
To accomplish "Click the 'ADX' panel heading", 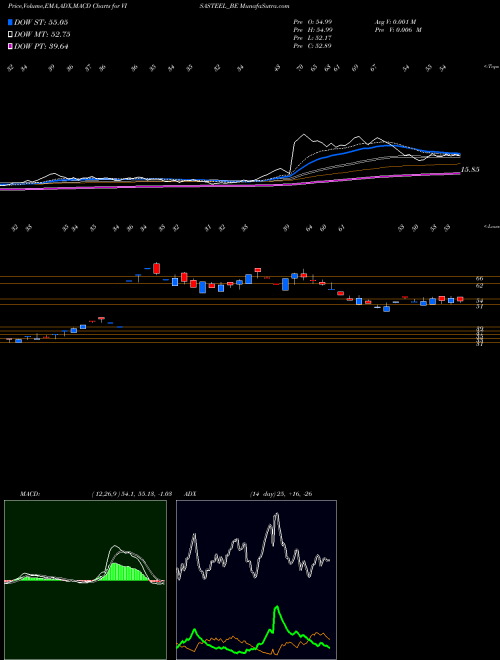I will [x=191, y=494].
